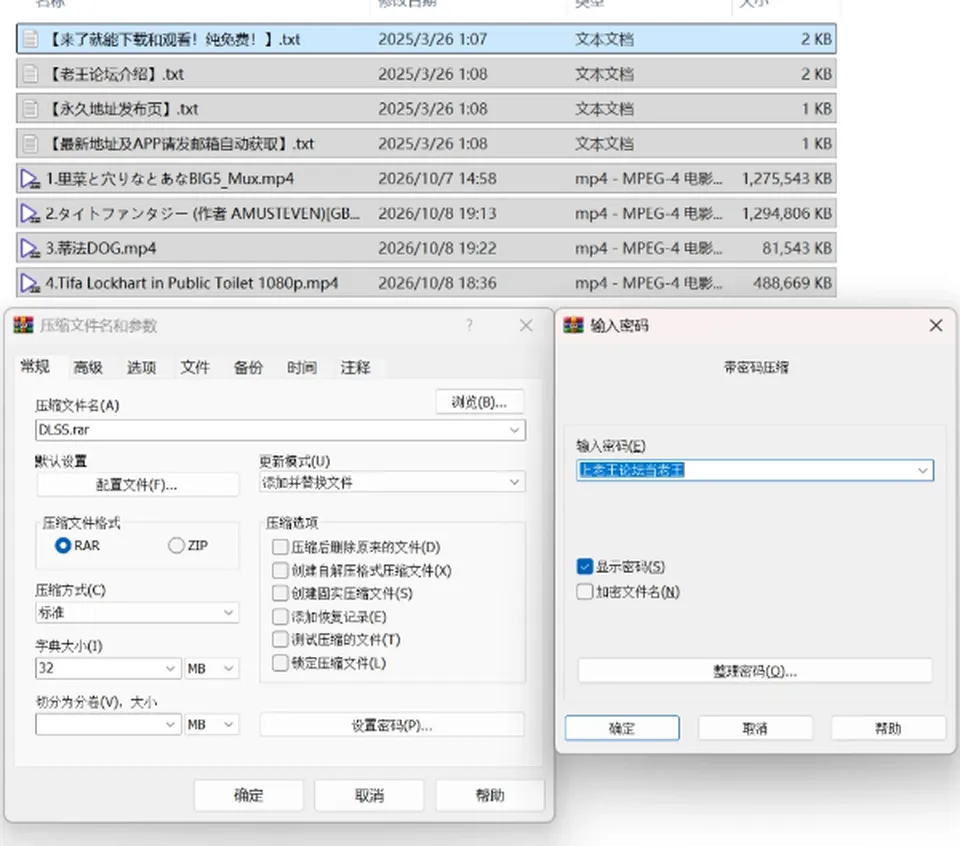960x846 pixels.
Task: Open the empty 切分为分卷 size dropdown
Action: click(170, 725)
